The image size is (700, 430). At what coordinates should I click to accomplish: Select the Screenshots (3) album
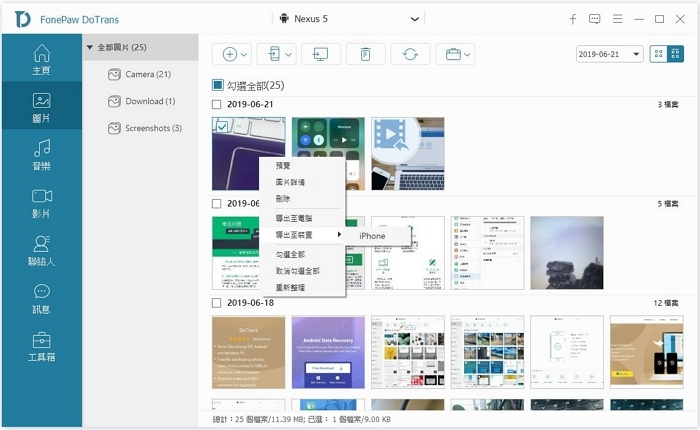click(145, 128)
